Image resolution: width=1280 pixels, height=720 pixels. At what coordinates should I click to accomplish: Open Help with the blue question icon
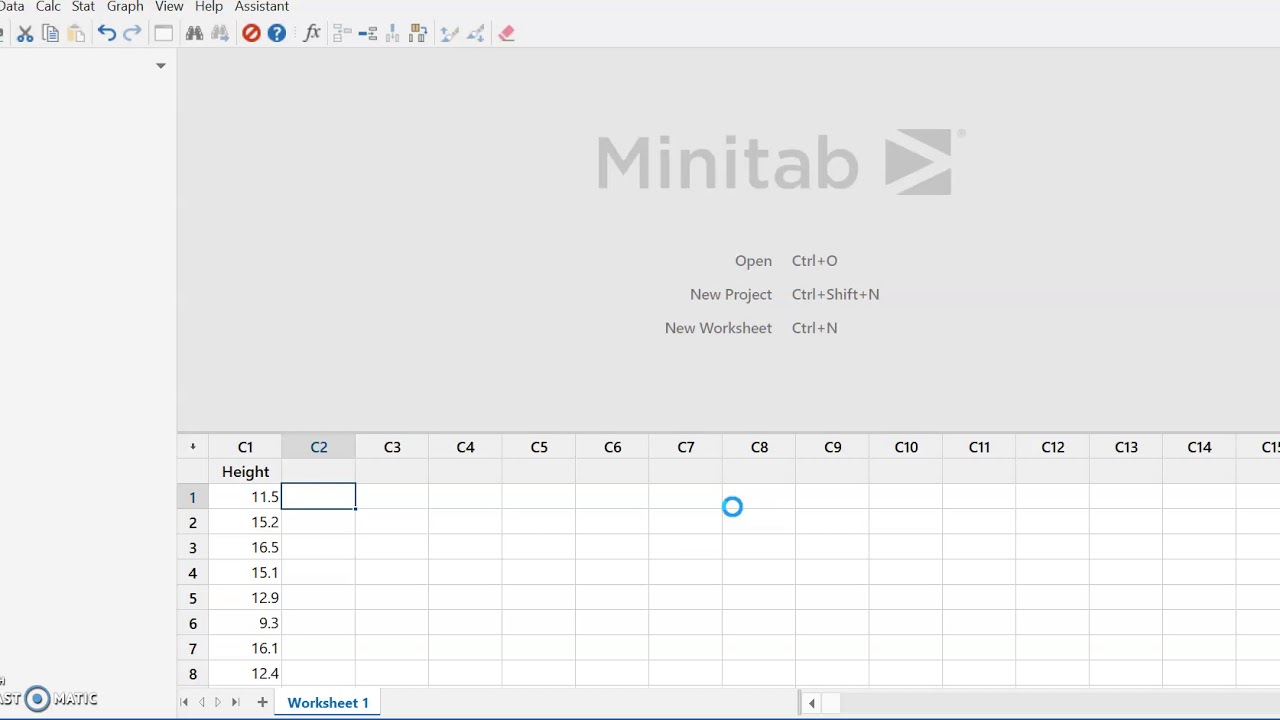pyautogui.click(x=277, y=33)
